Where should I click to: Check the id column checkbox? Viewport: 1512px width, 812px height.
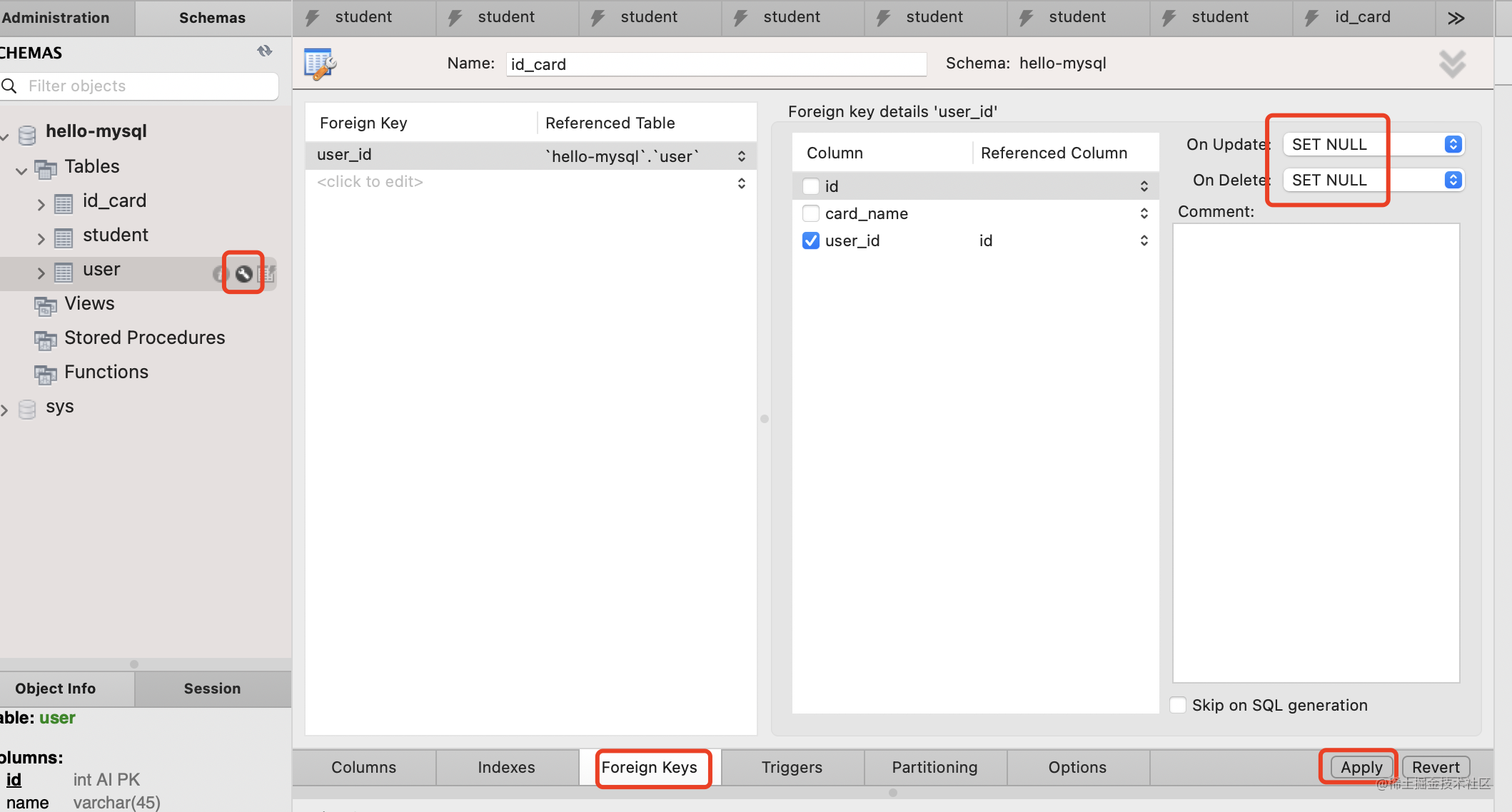[x=811, y=186]
